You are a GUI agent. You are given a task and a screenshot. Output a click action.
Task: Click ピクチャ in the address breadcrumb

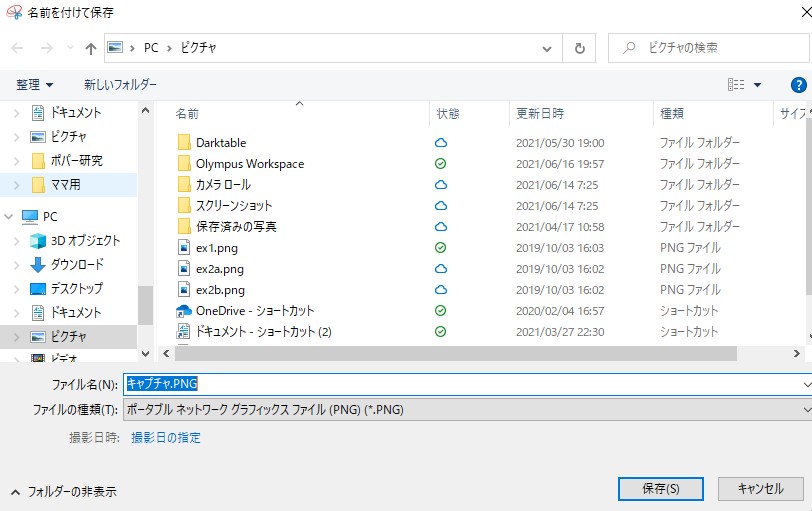[x=198, y=48]
